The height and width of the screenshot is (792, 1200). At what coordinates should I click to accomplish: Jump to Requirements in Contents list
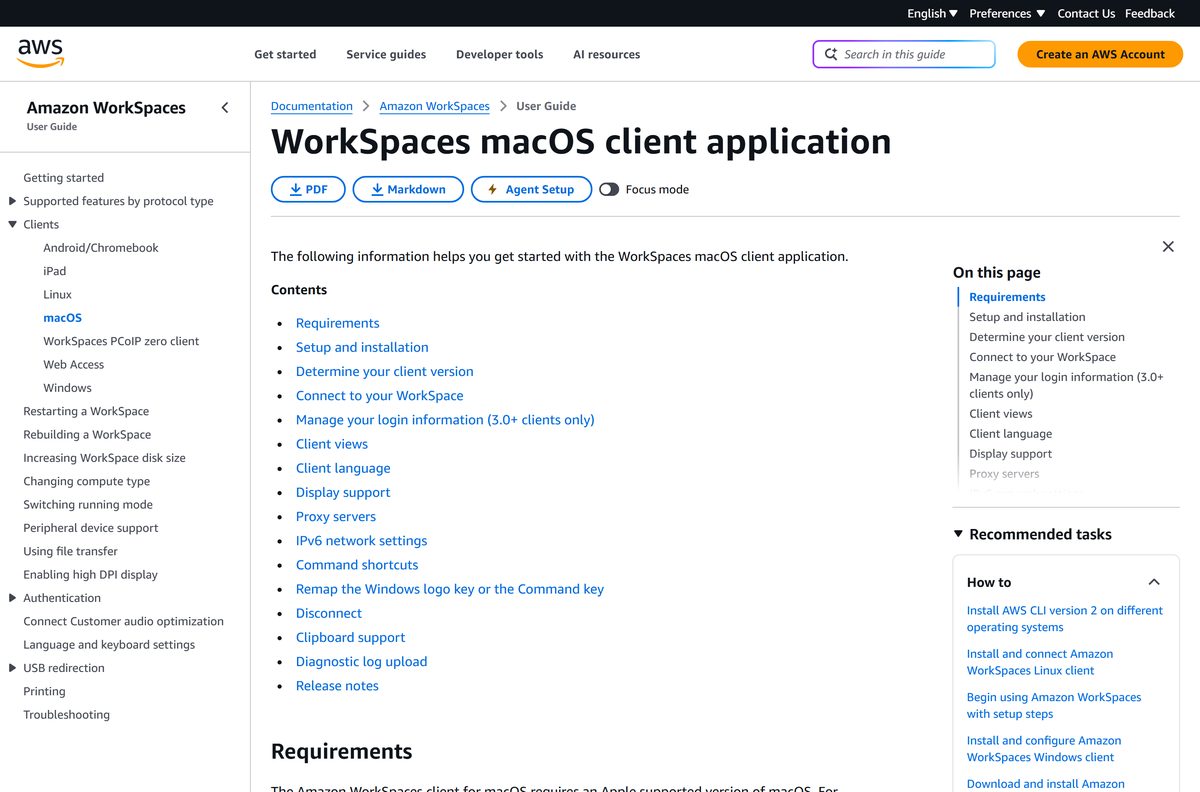[x=338, y=323]
